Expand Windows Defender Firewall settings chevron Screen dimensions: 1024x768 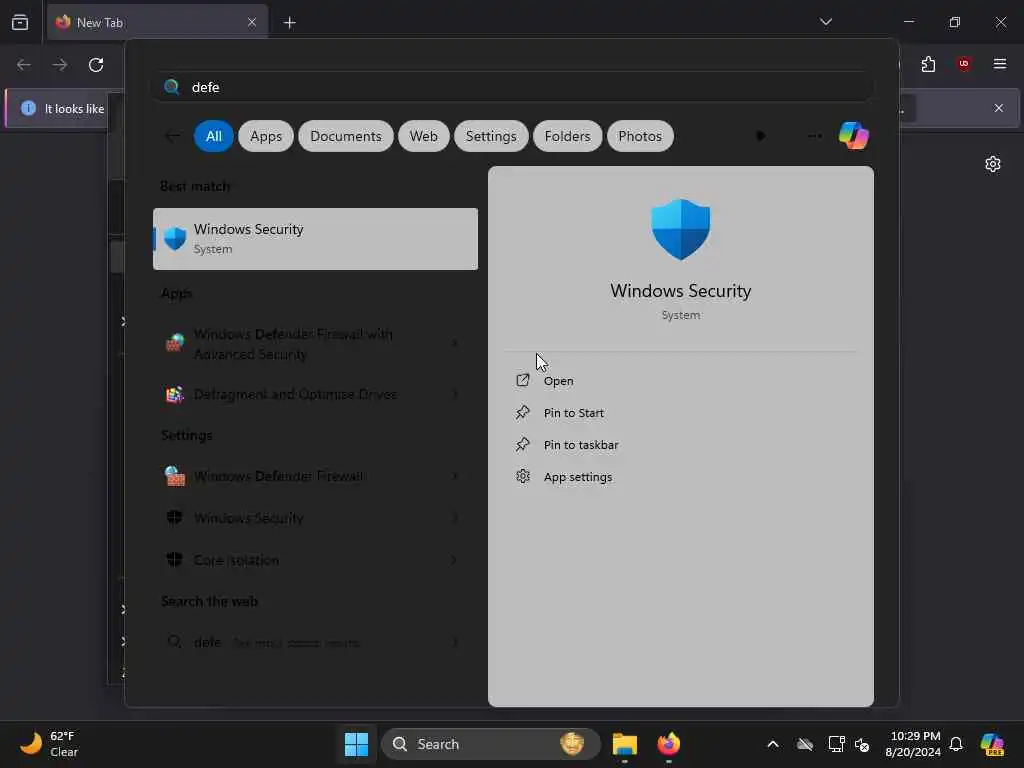(x=455, y=476)
